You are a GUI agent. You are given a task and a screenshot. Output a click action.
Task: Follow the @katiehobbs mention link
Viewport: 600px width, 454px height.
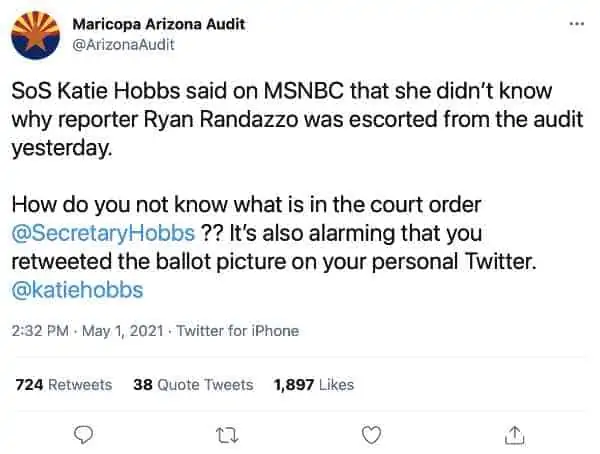(x=77, y=290)
